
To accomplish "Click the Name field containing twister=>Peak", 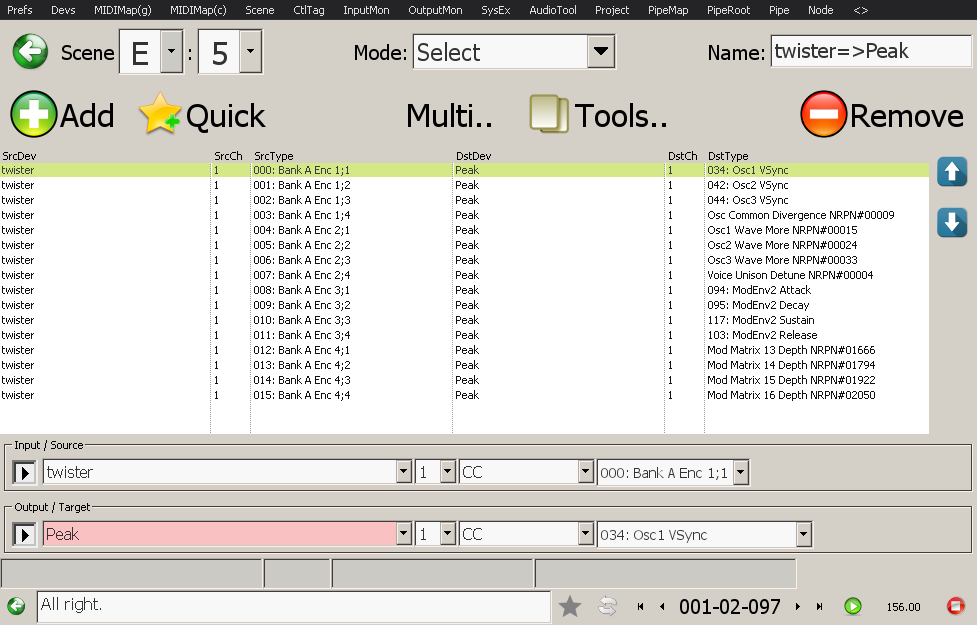I will [870, 52].
